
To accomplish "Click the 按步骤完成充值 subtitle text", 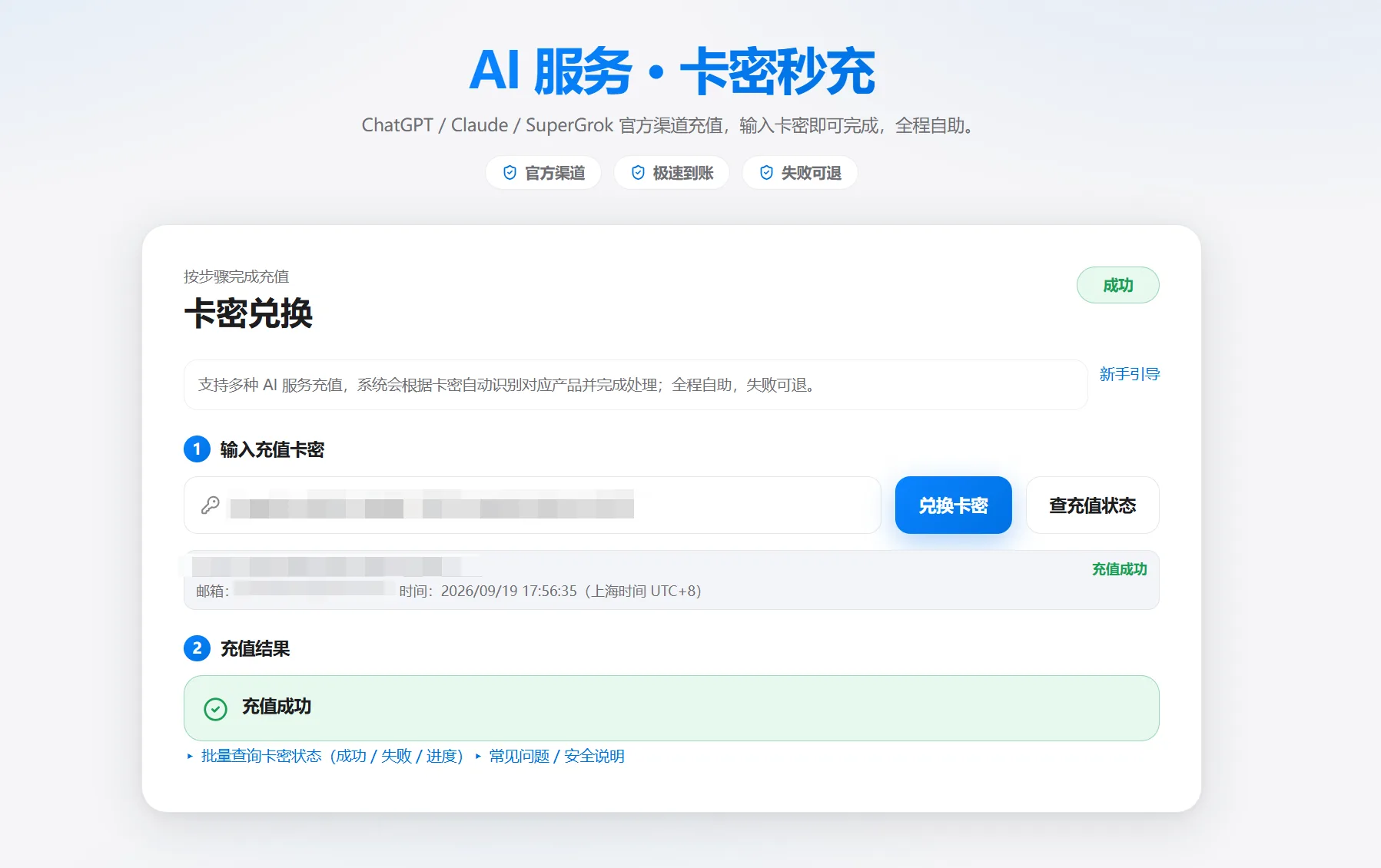I will tap(236, 277).
